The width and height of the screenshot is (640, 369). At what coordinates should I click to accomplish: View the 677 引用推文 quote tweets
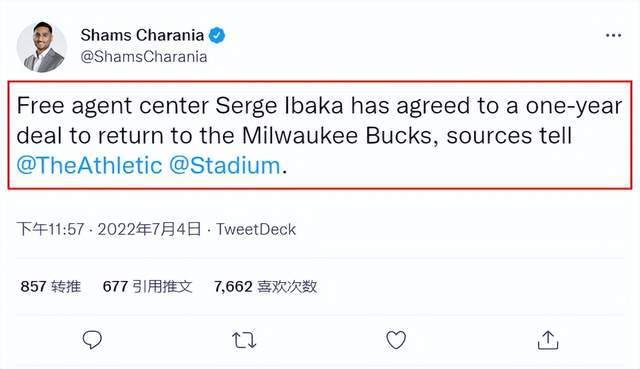click(147, 287)
